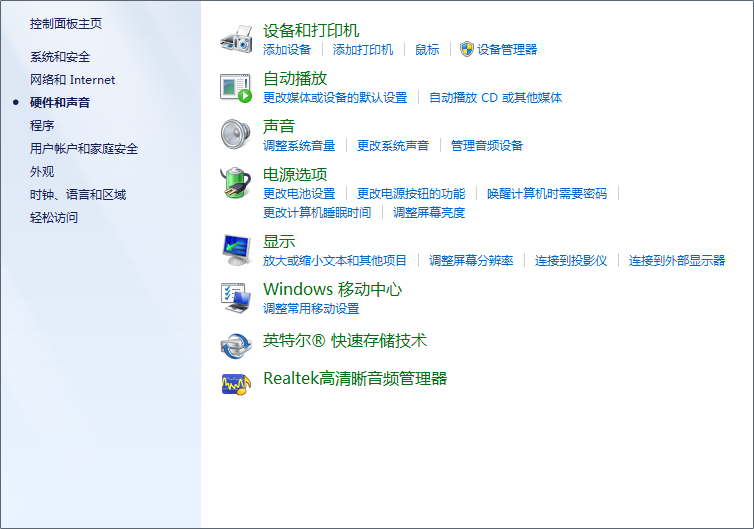Open 设备管理器 link
This screenshot has height=529, width=754.
[507, 50]
